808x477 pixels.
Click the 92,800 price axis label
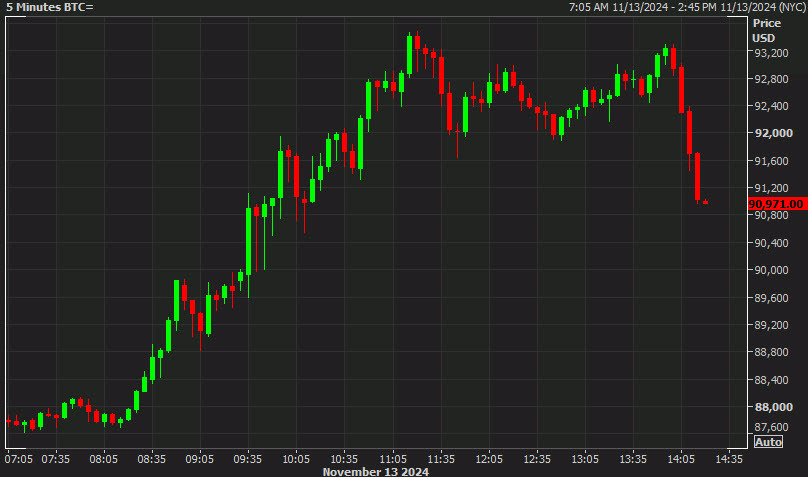tap(771, 79)
